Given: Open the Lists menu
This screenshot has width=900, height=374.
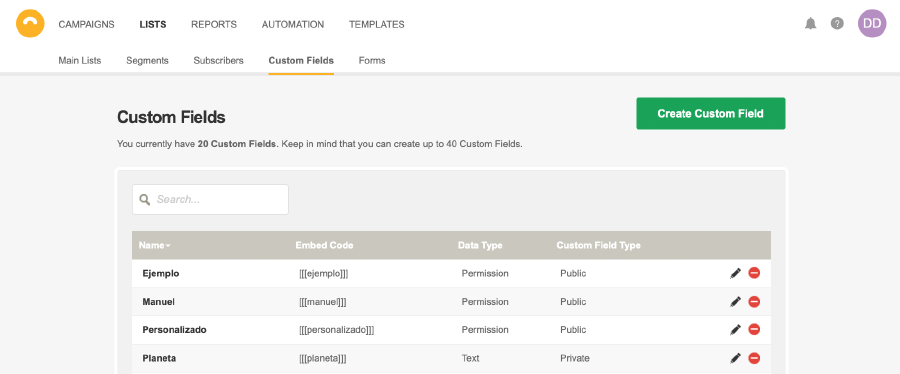Looking at the screenshot, I should pos(153,24).
